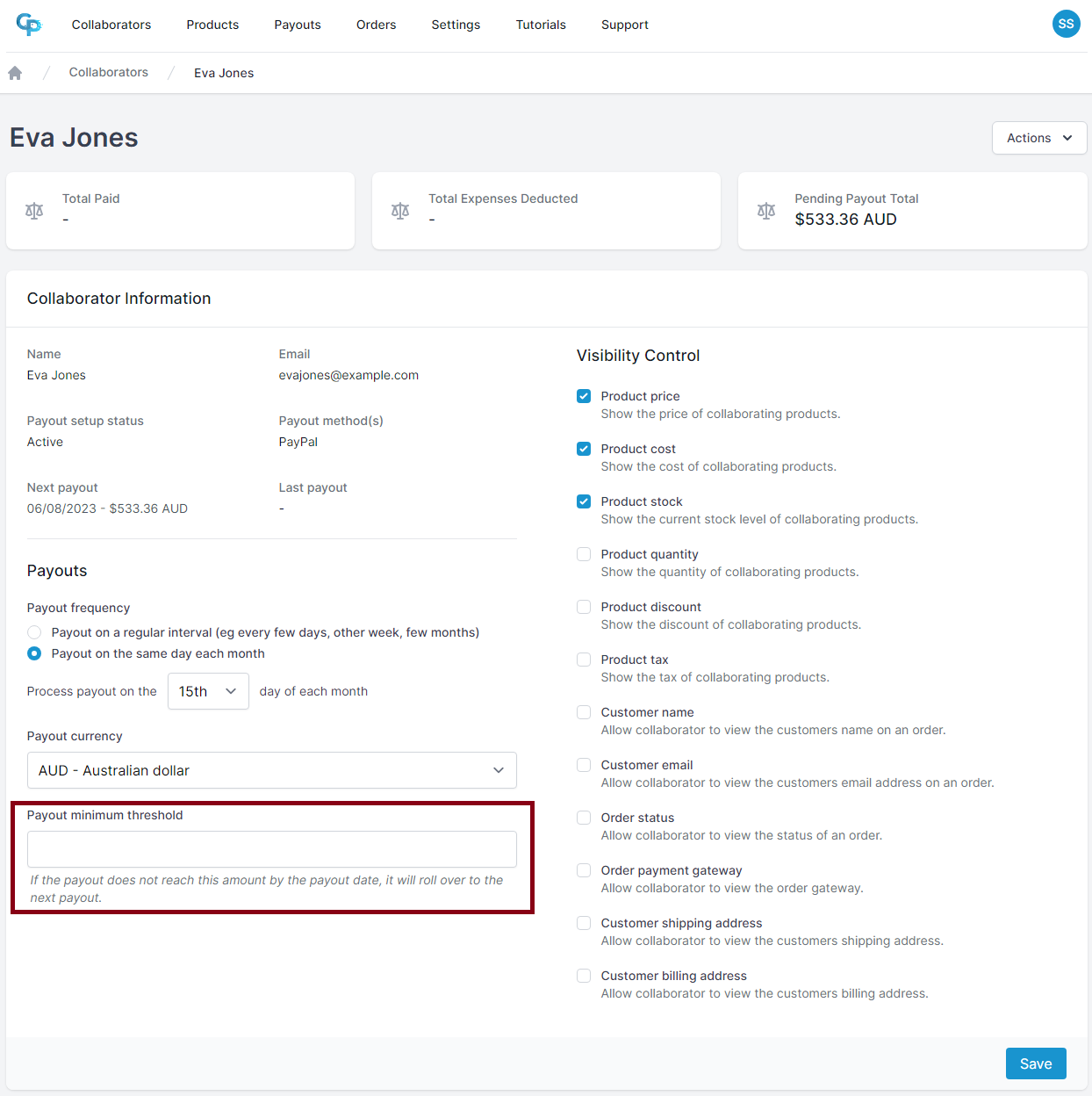Click the $533.36 AUD pending payout amount

point(845,220)
